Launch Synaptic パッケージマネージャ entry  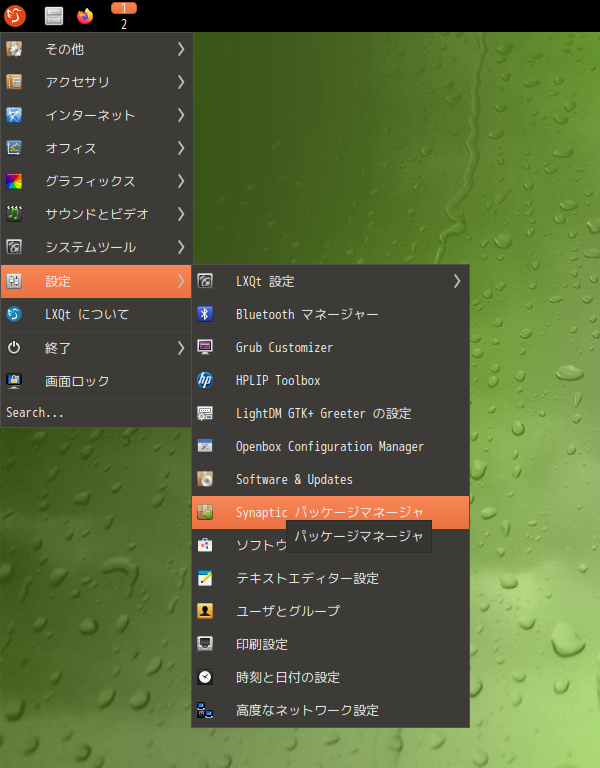pyautogui.click(x=330, y=512)
